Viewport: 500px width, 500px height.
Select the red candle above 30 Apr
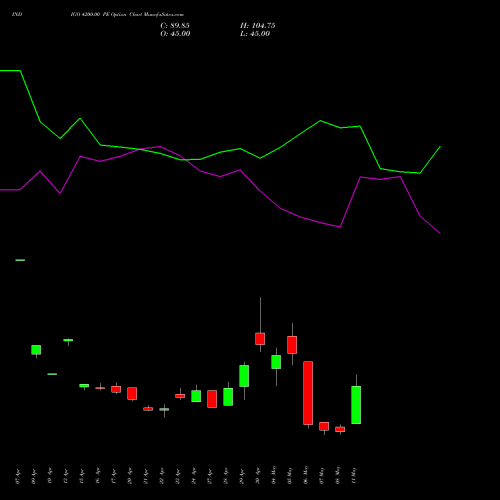click(260, 339)
